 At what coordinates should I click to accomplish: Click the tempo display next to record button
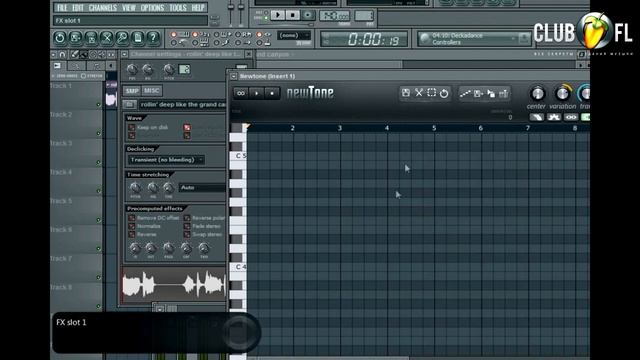tap(334, 16)
